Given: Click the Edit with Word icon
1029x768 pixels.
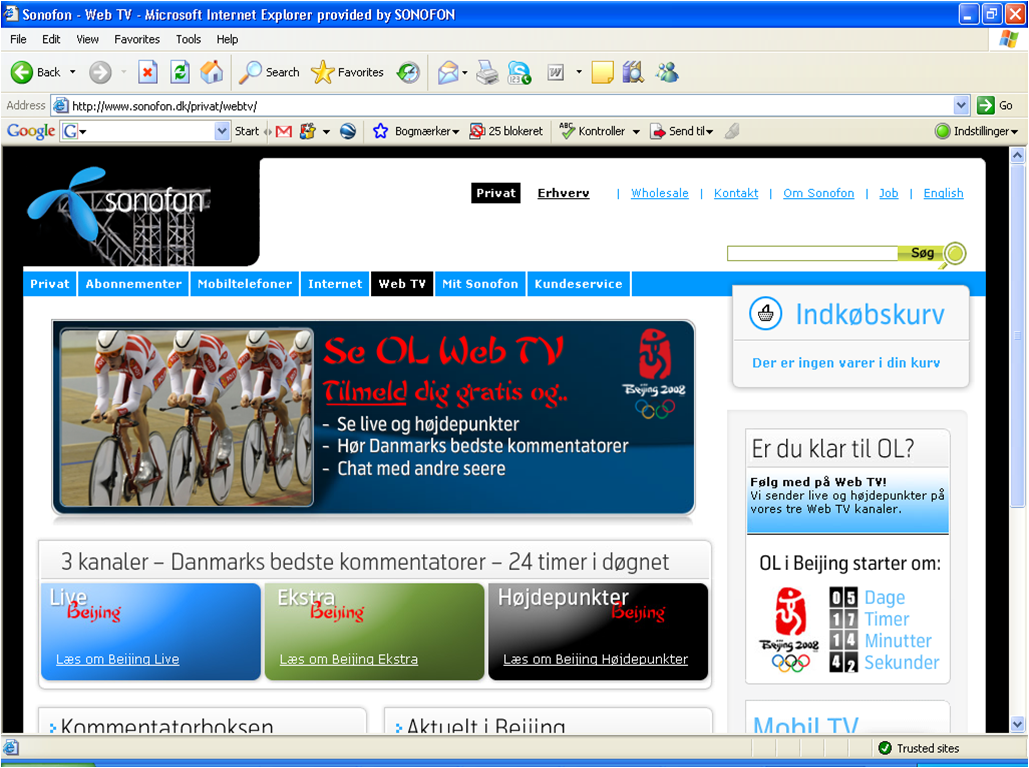Looking at the screenshot, I should coord(556,72).
